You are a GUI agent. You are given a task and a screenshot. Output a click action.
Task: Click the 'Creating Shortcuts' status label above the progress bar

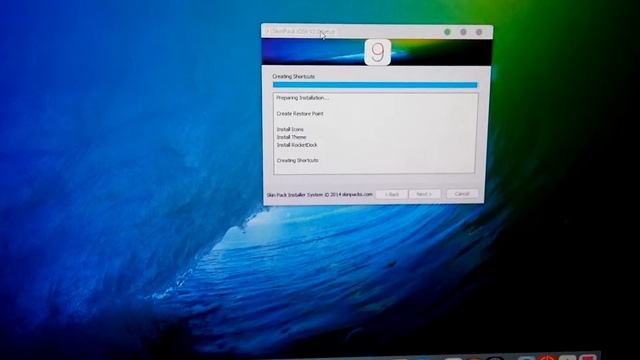[x=293, y=76]
